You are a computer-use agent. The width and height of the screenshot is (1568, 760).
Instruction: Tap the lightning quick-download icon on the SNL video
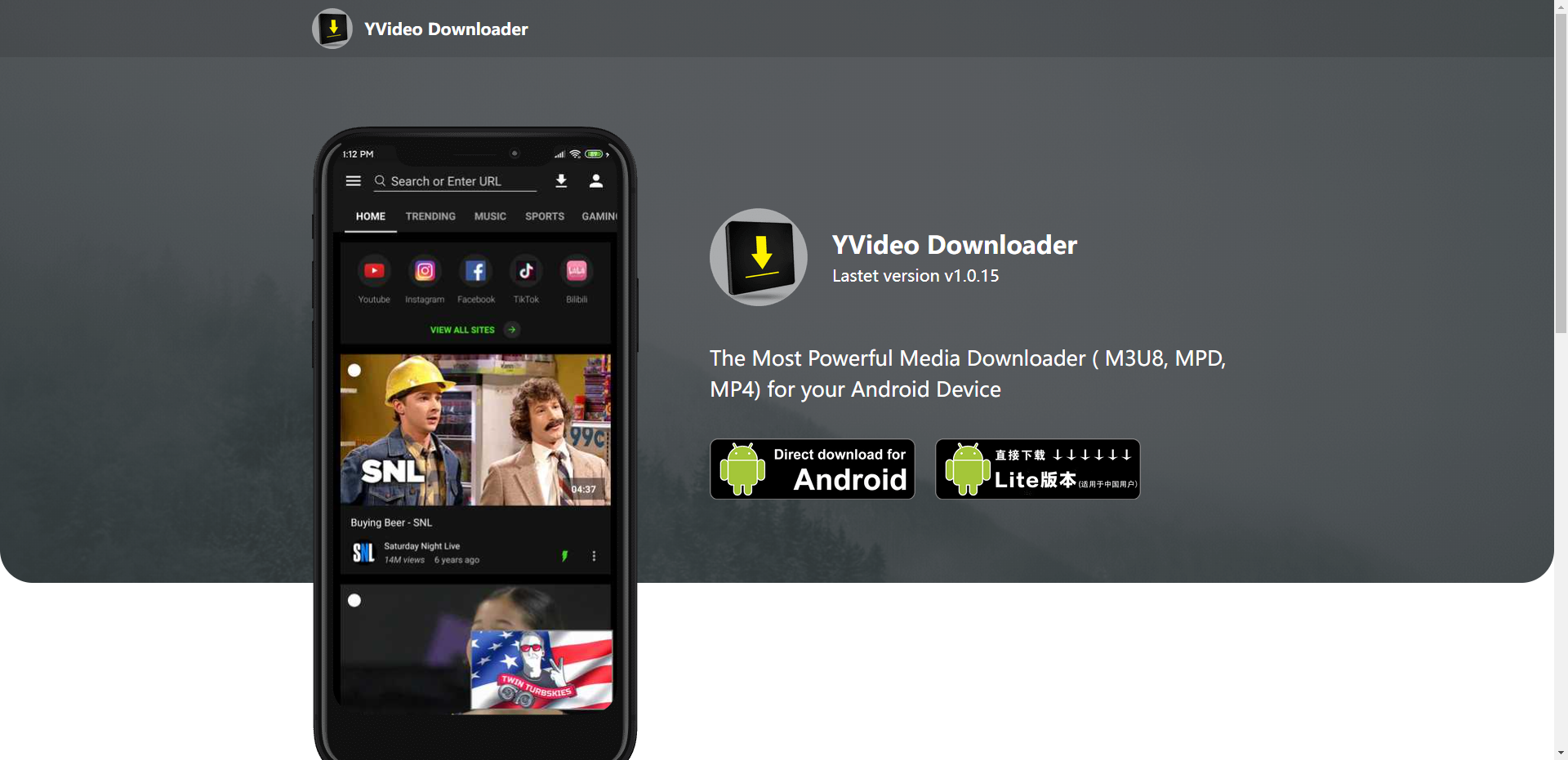(565, 555)
